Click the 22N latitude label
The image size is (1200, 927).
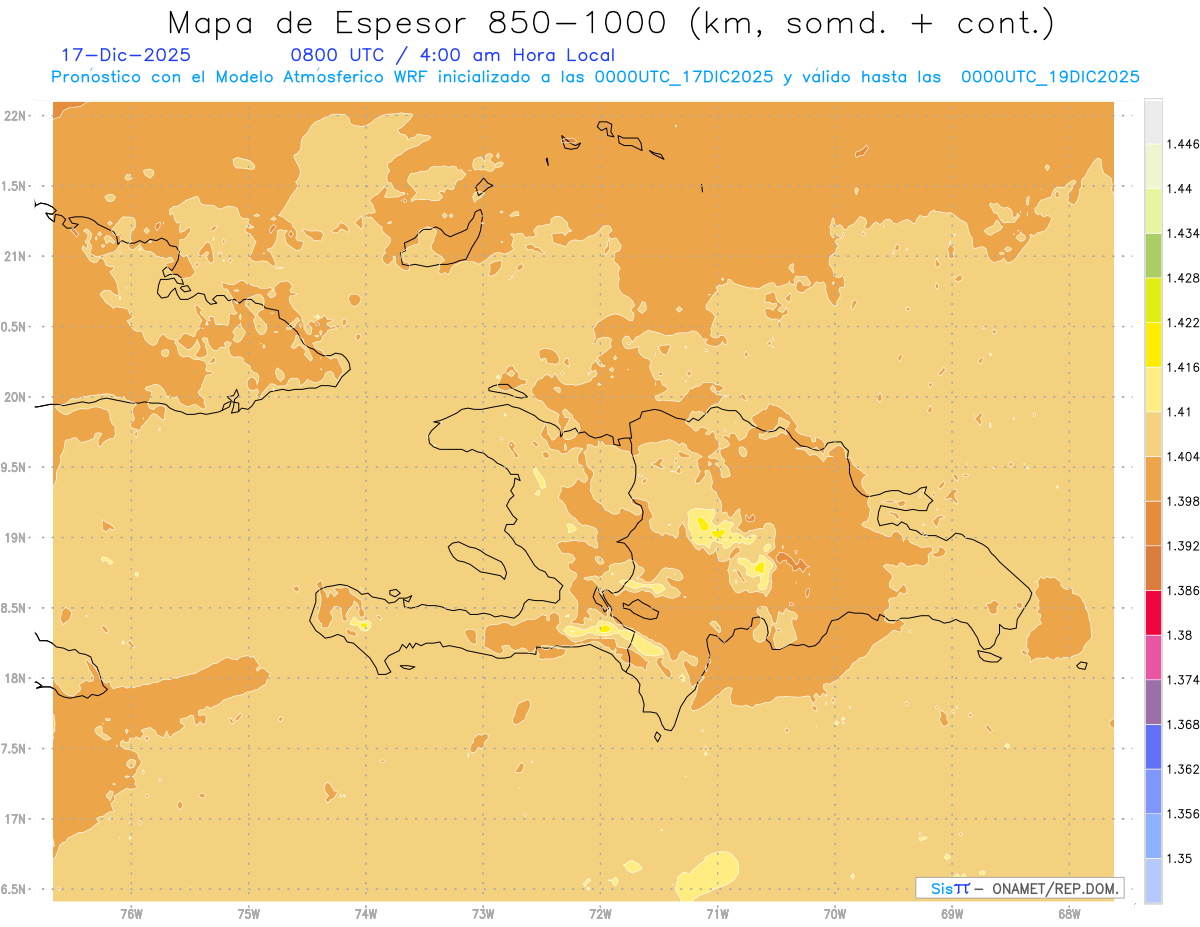coord(16,115)
